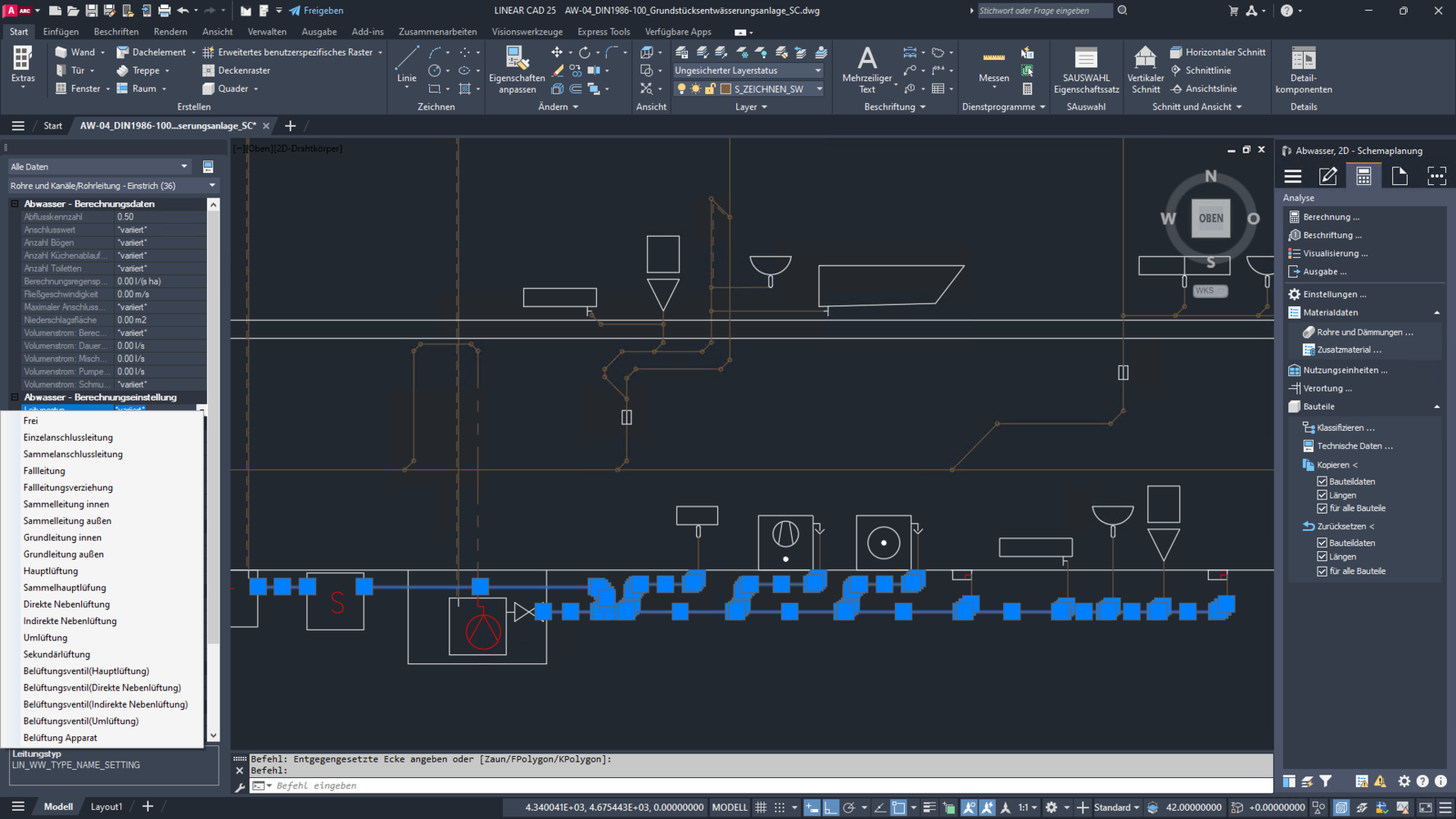Open SAUSWAHL Eigenschaftssatz tool

pos(1086,70)
